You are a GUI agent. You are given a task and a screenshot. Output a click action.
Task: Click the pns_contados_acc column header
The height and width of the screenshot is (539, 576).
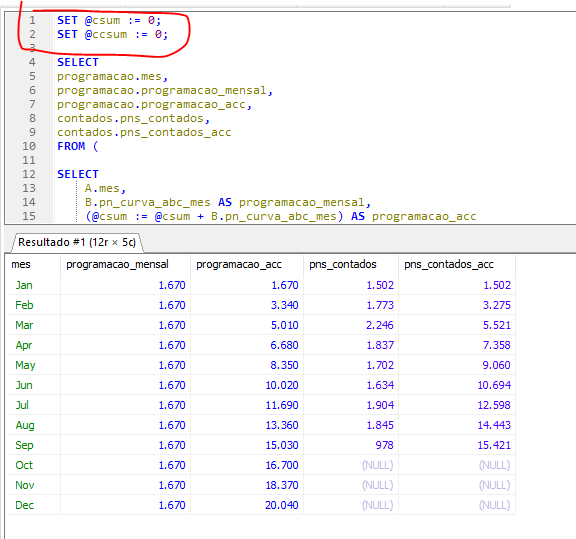[457, 265]
